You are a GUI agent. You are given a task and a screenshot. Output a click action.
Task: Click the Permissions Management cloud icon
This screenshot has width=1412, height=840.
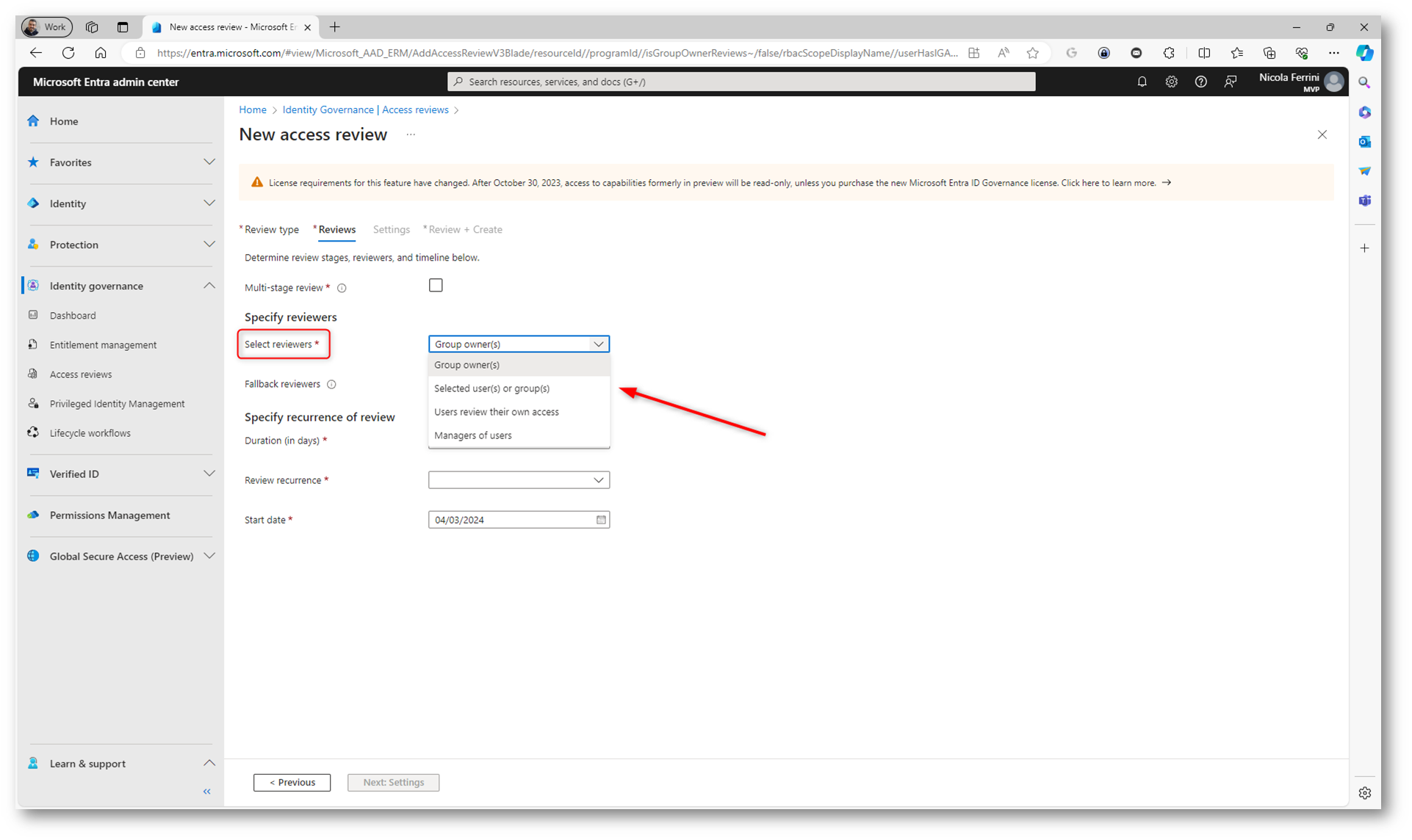click(x=33, y=515)
